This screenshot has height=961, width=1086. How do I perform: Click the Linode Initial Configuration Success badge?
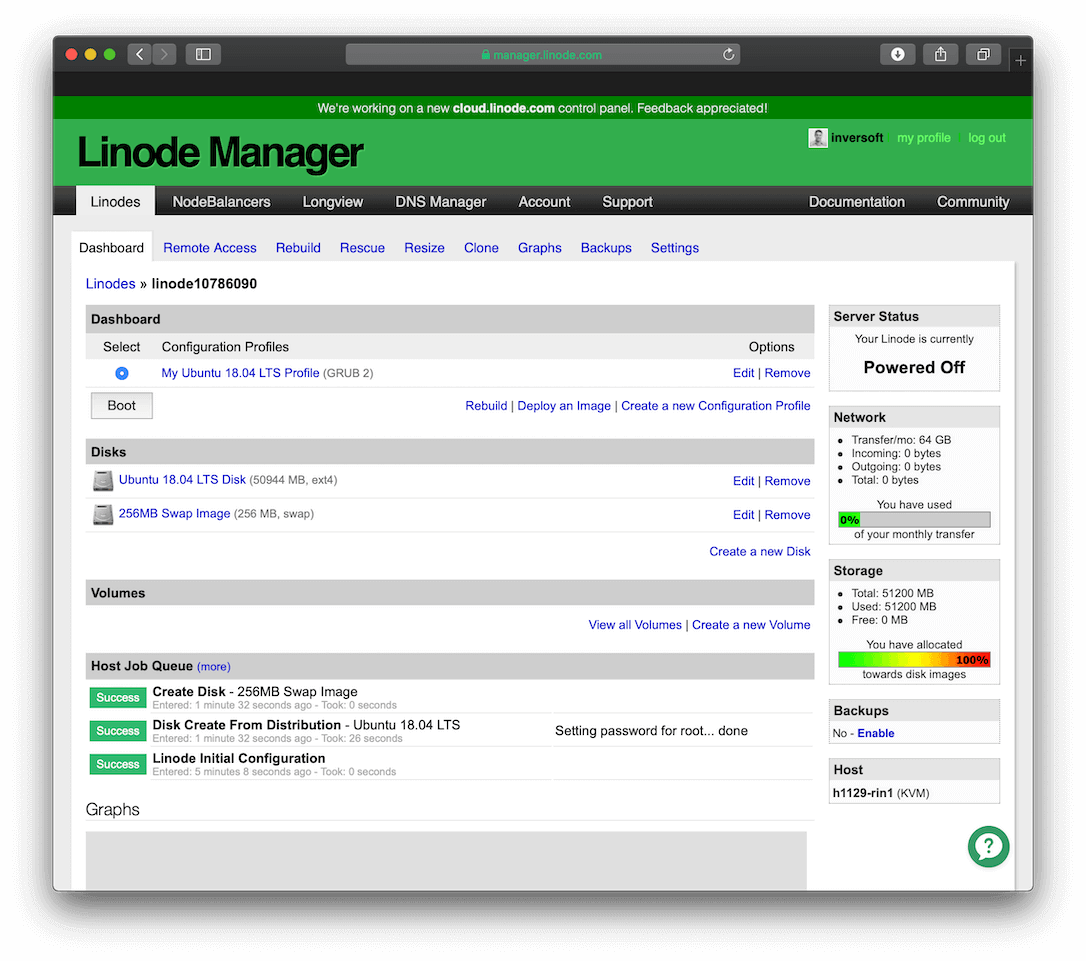(118, 764)
